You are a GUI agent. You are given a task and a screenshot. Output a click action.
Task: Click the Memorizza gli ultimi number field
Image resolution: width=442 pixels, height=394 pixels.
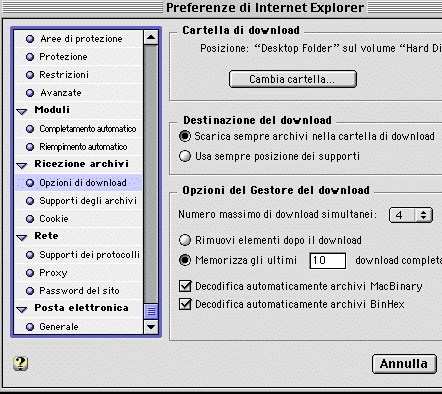[328, 260]
